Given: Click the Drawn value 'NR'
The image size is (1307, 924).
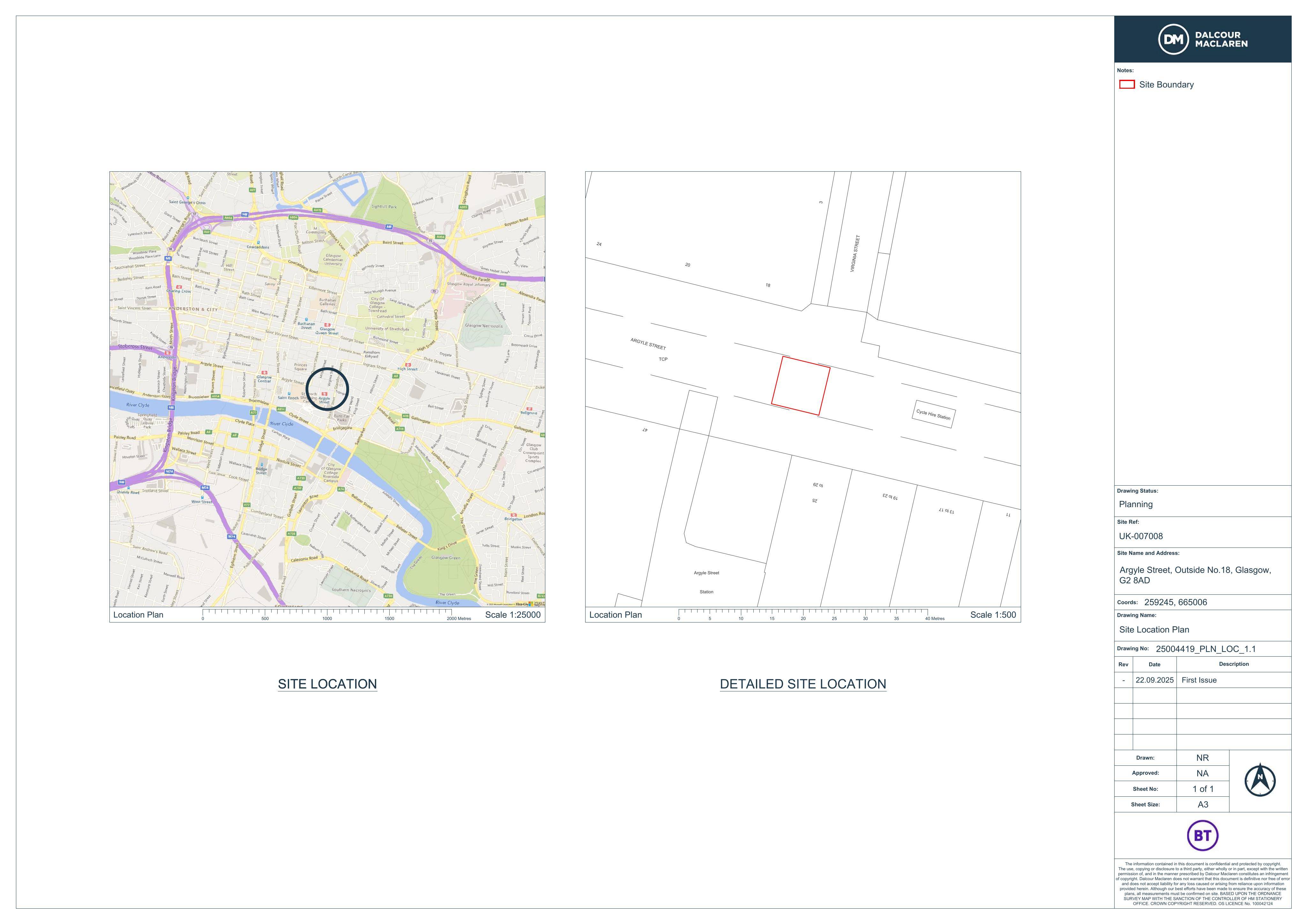Looking at the screenshot, I should tap(1202, 758).
